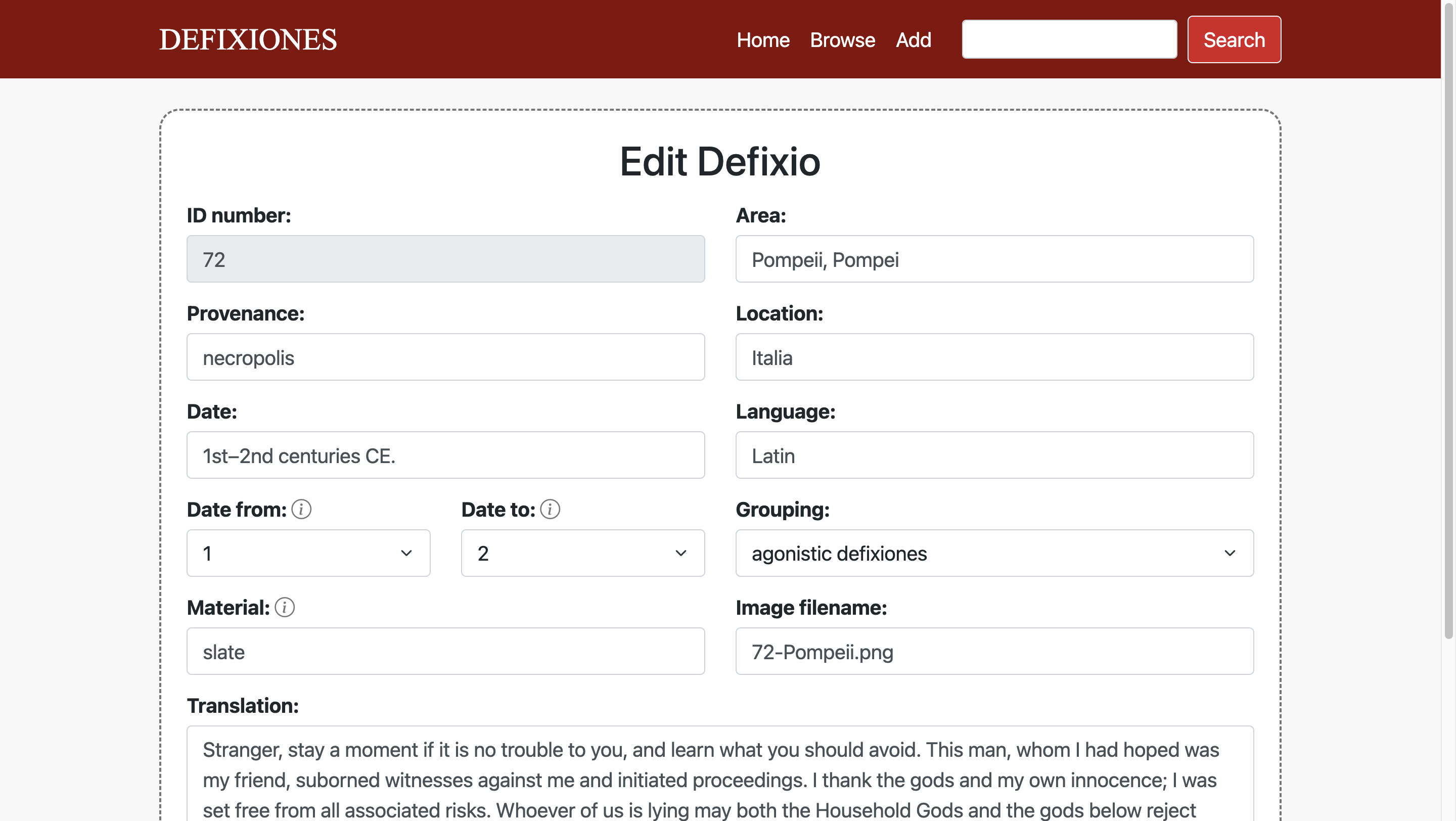Click the Date from info icon

pos(301,509)
